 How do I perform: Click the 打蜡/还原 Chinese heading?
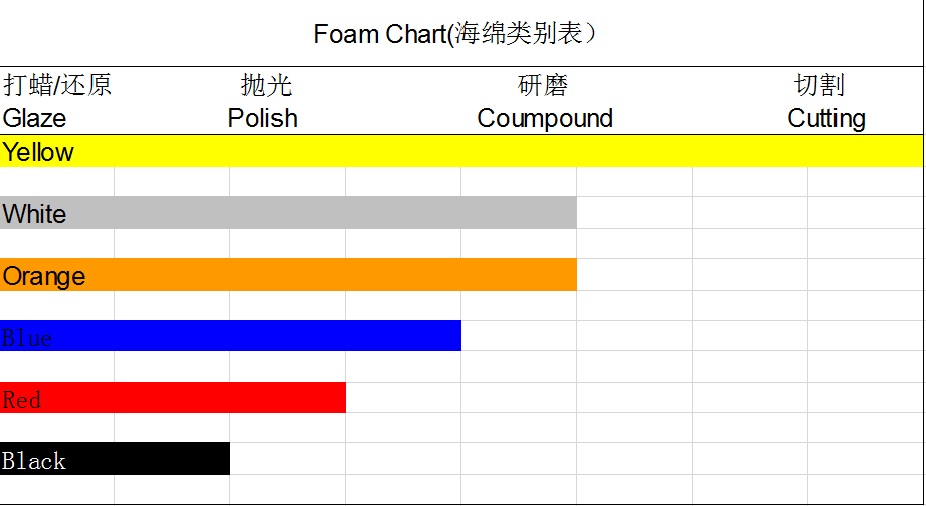click(57, 85)
